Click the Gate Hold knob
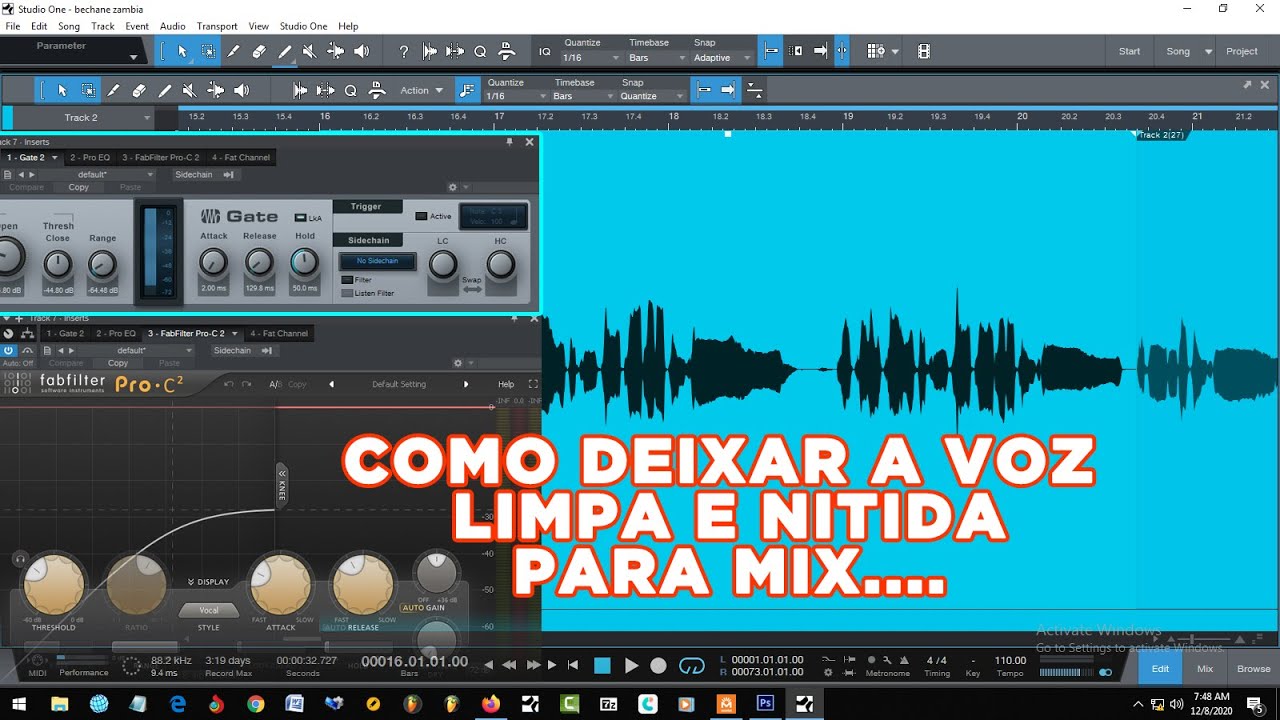This screenshot has width=1280, height=720. point(304,263)
